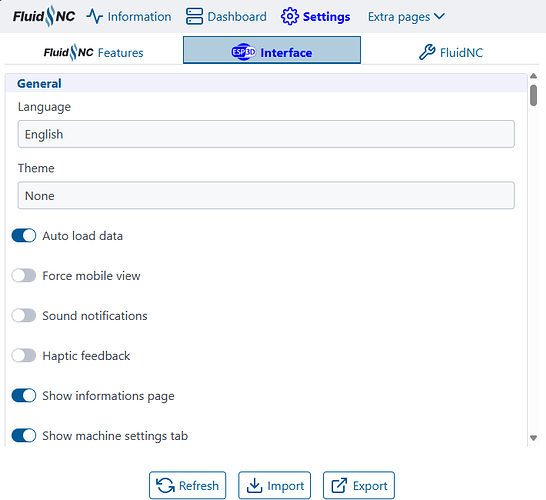The height and width of the screenshot is (500, 546).
Task: Turn off Show machine settings tab toggle
Action: click(x=24, y=436)
